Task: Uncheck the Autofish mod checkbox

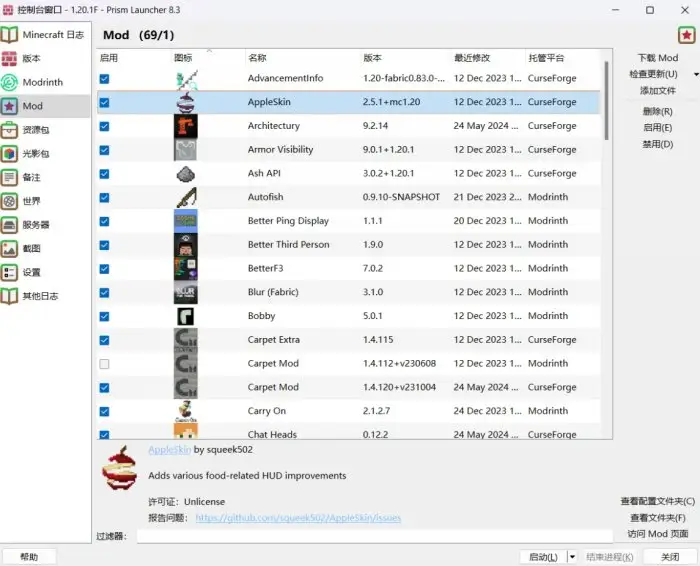Action: pos(105,197)
